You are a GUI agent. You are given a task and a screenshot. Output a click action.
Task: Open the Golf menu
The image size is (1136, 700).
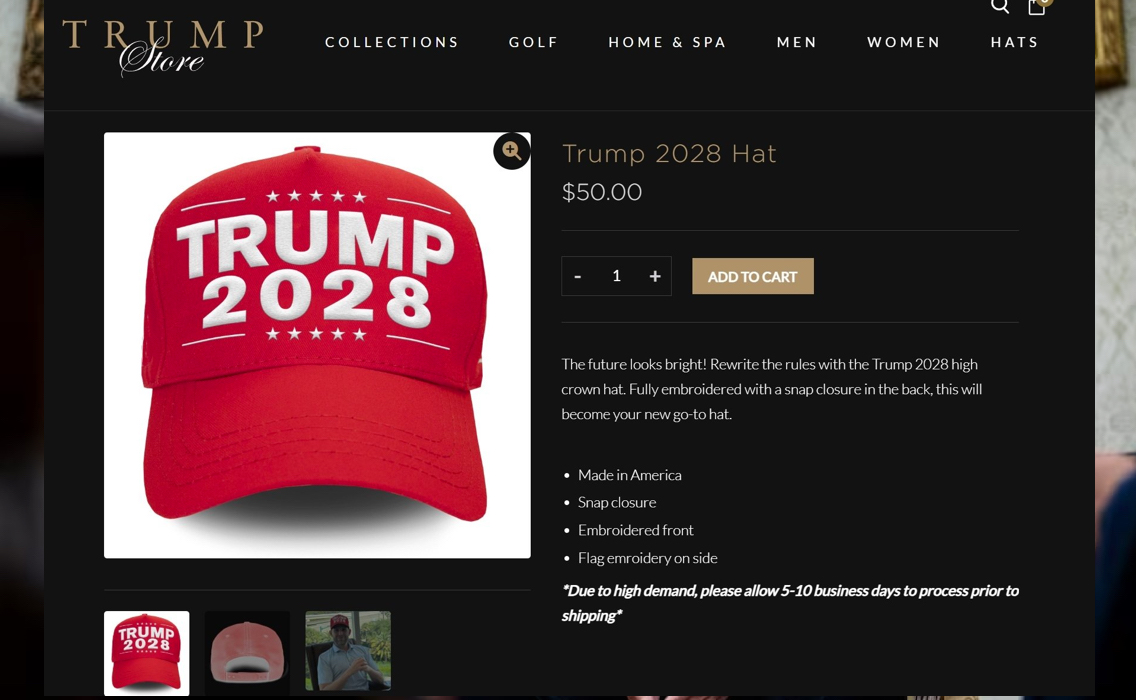[533, 42]
